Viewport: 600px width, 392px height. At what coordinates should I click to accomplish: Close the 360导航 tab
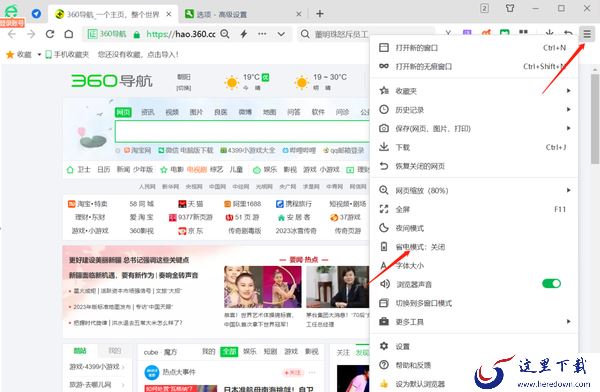169,14
